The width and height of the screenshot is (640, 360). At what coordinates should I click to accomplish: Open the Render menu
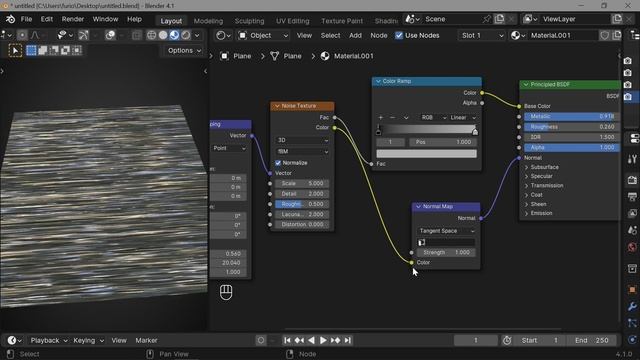[x=73, y=19]
